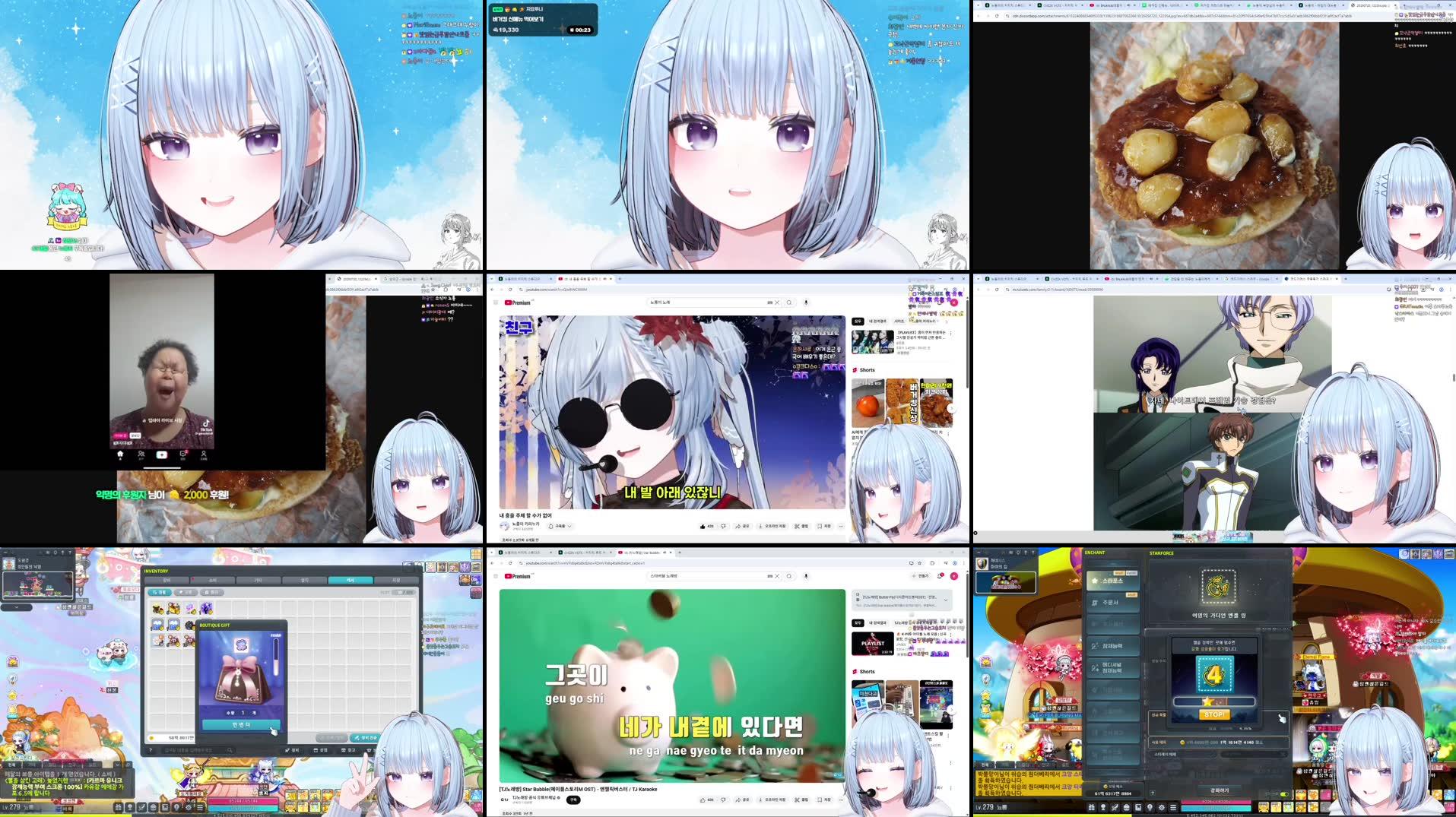Select the scroll tab below the Starforce tab
Viewport: 1456px width, 817px height.
coord(1113,603)
